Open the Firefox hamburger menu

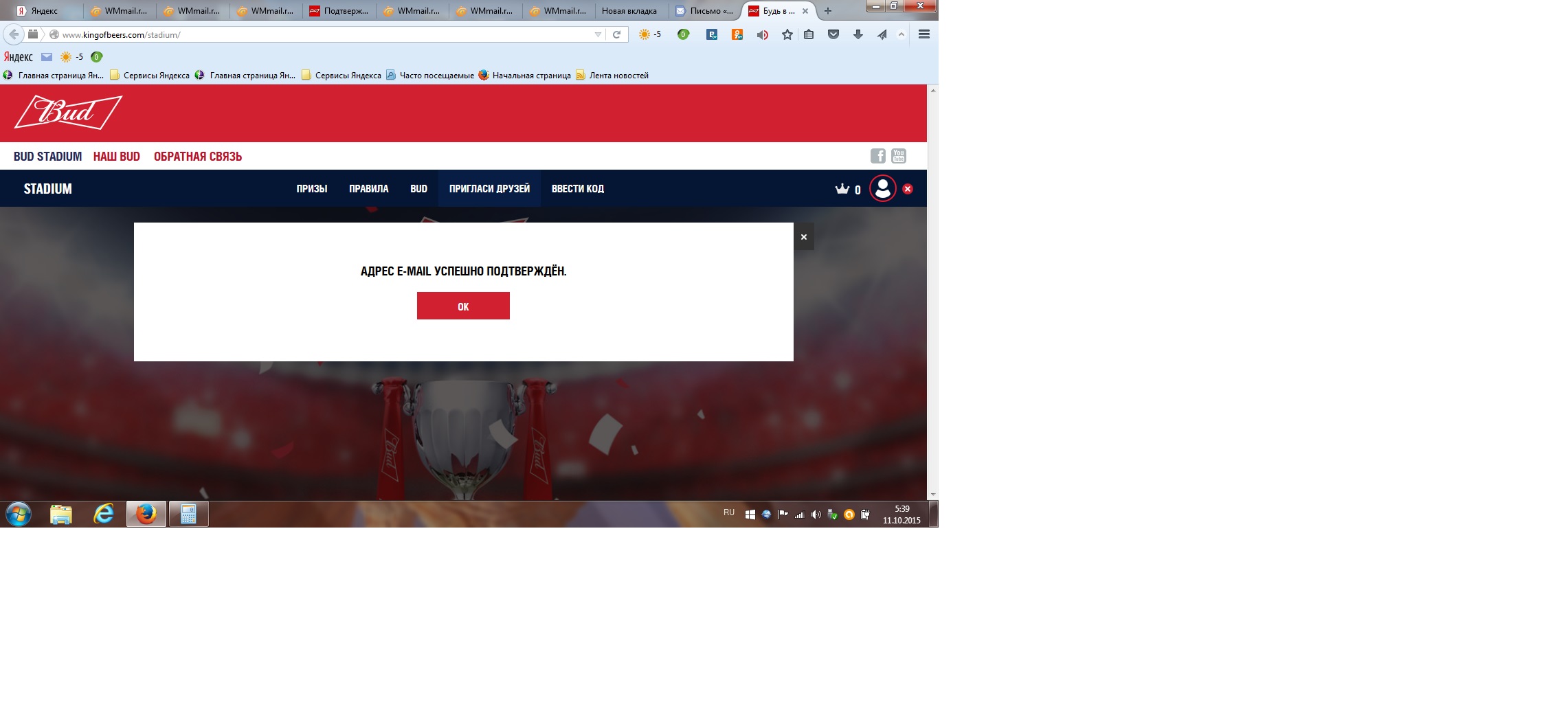[924, 34]
